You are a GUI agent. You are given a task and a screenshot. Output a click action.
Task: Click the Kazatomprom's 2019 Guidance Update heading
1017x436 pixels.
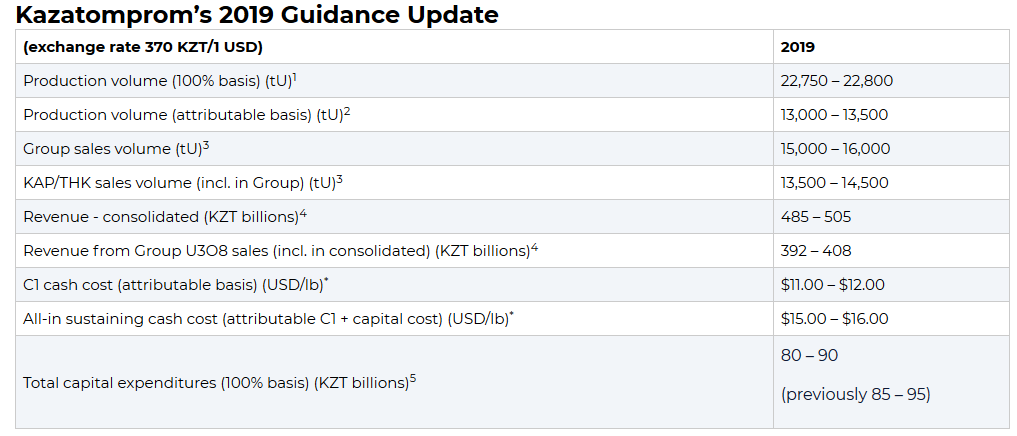(x=257, y=15)
